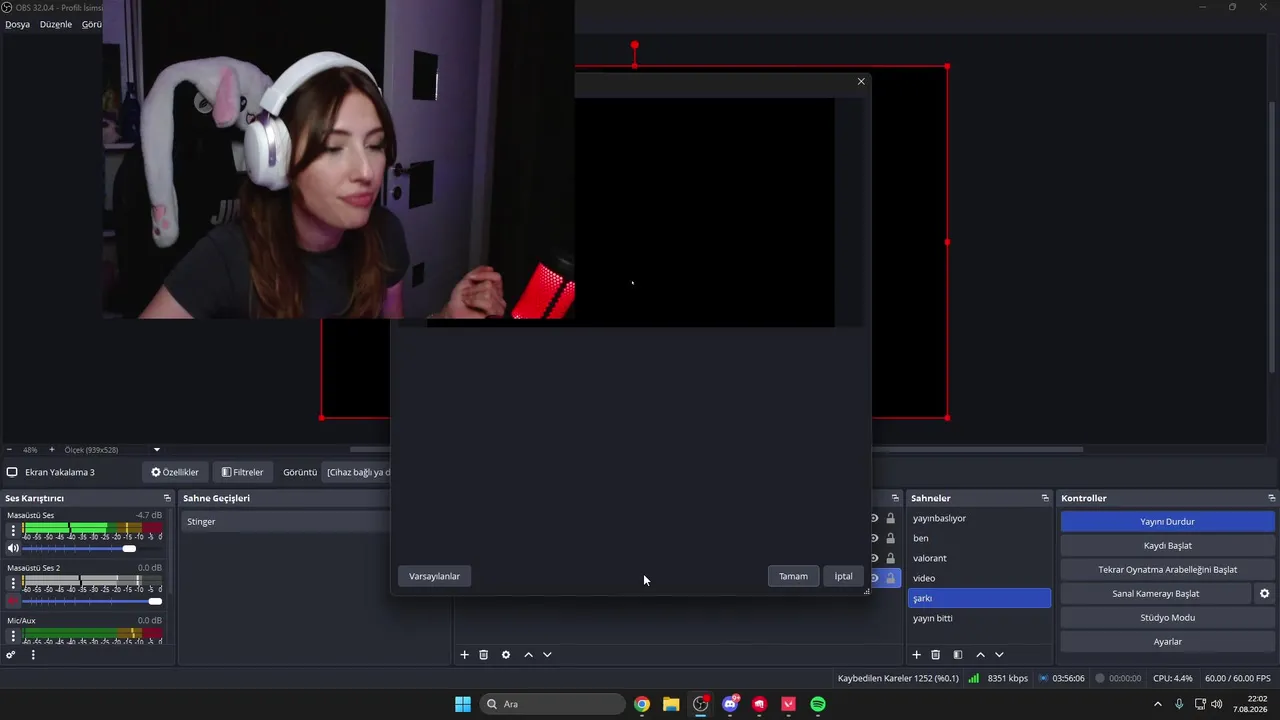Toggle lock on third source row
1280x720 pixels.
[x=891, y=558]
